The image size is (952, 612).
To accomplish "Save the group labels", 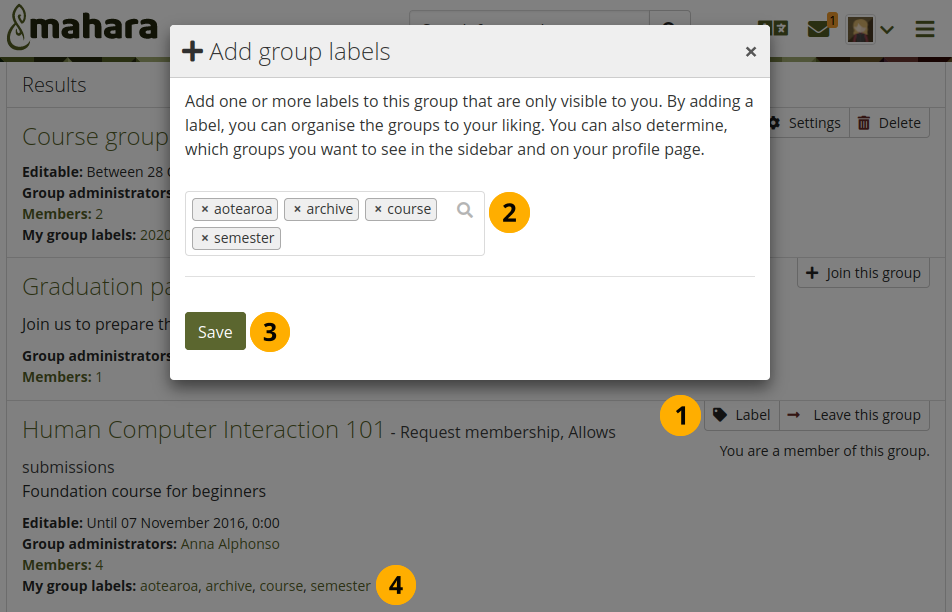I will (215, 332).
